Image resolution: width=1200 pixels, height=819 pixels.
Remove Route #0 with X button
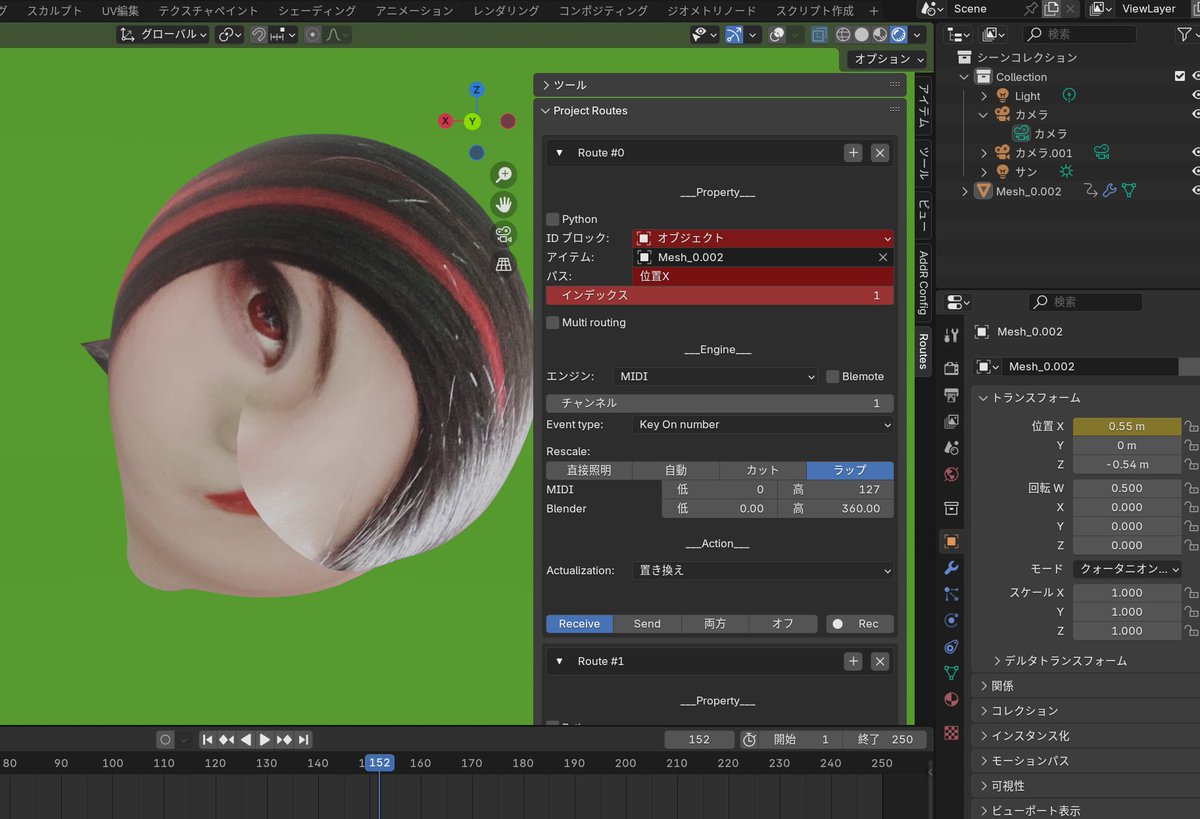tap(880, 153)
